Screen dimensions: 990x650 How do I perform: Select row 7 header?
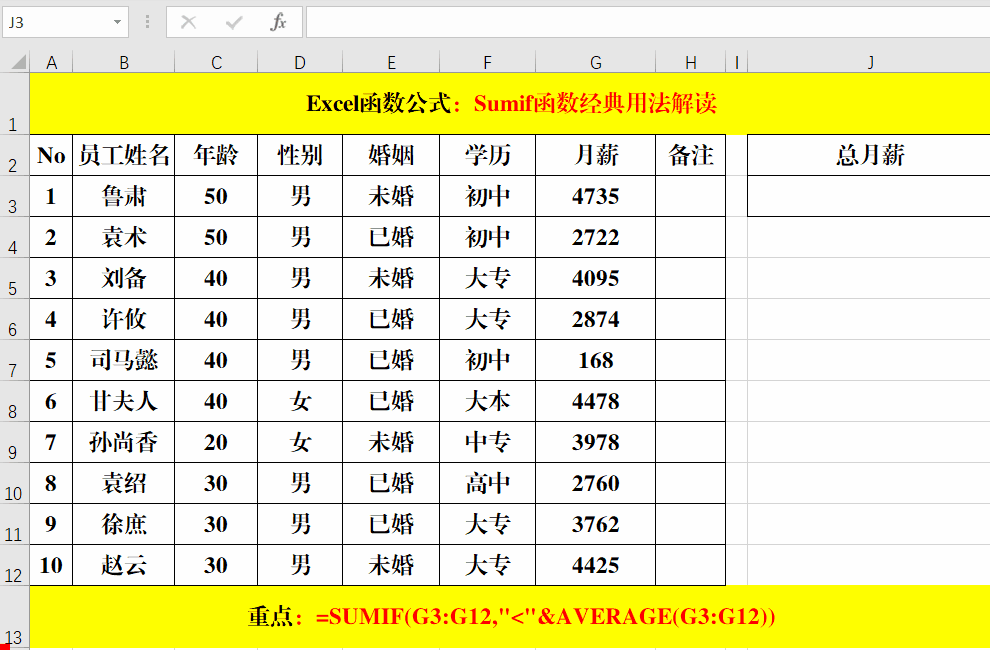click(14, 361)
